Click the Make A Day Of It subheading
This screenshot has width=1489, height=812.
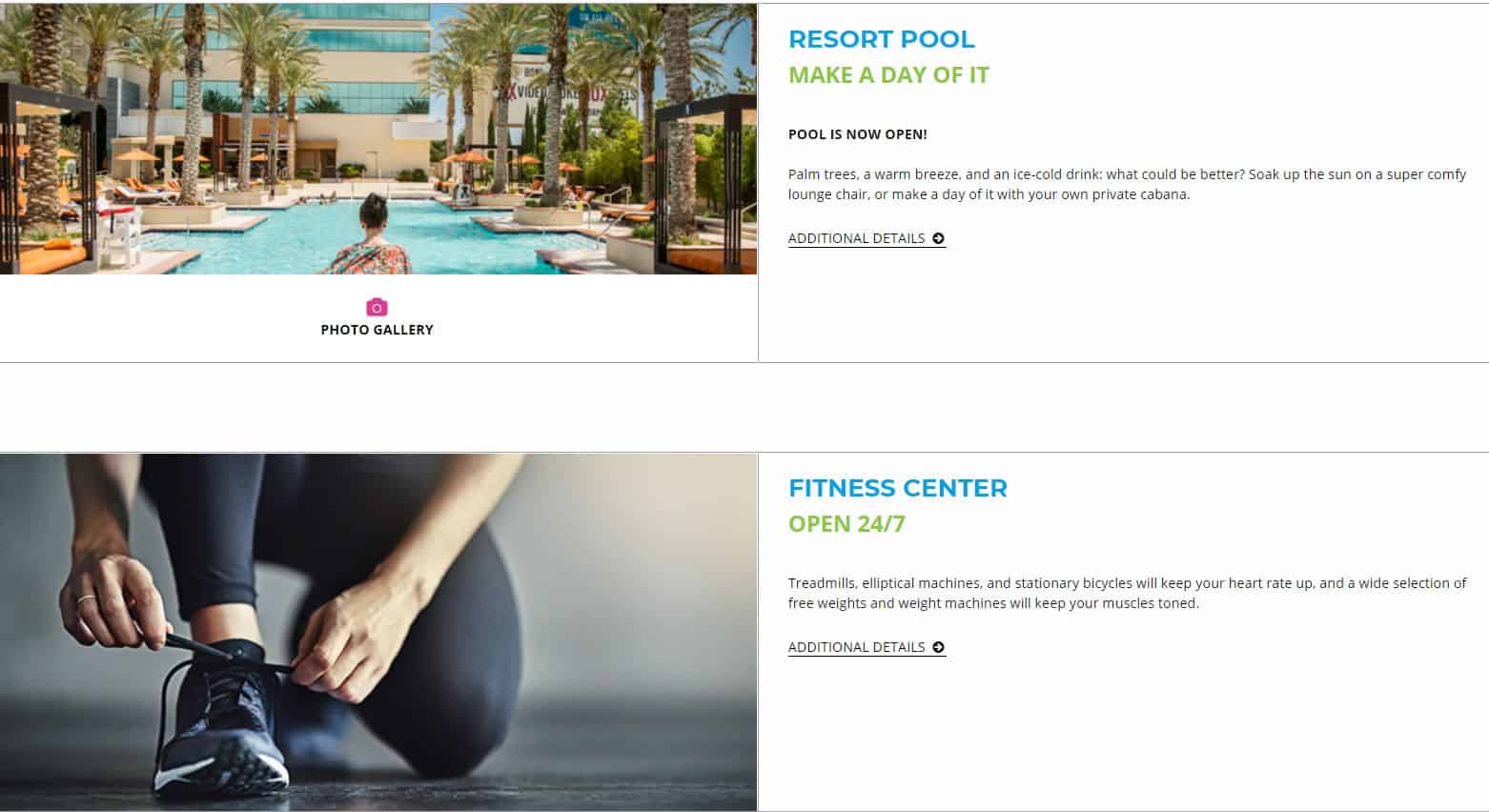[888, 75]
